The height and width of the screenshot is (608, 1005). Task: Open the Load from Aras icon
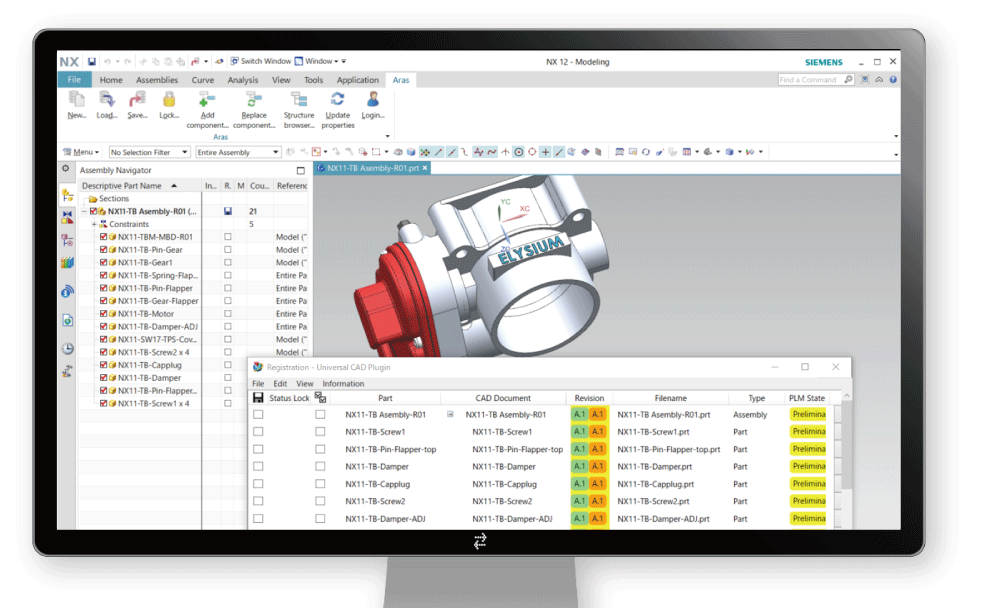tap(106, 99)
